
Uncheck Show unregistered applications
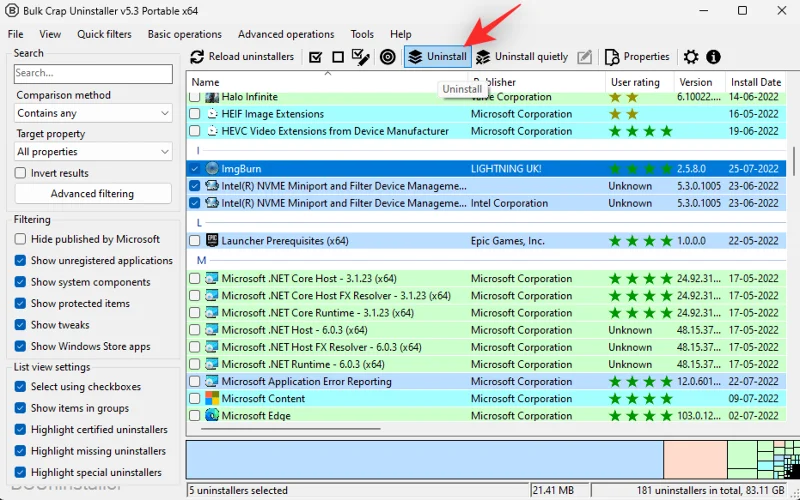click(x=20, y=260)
